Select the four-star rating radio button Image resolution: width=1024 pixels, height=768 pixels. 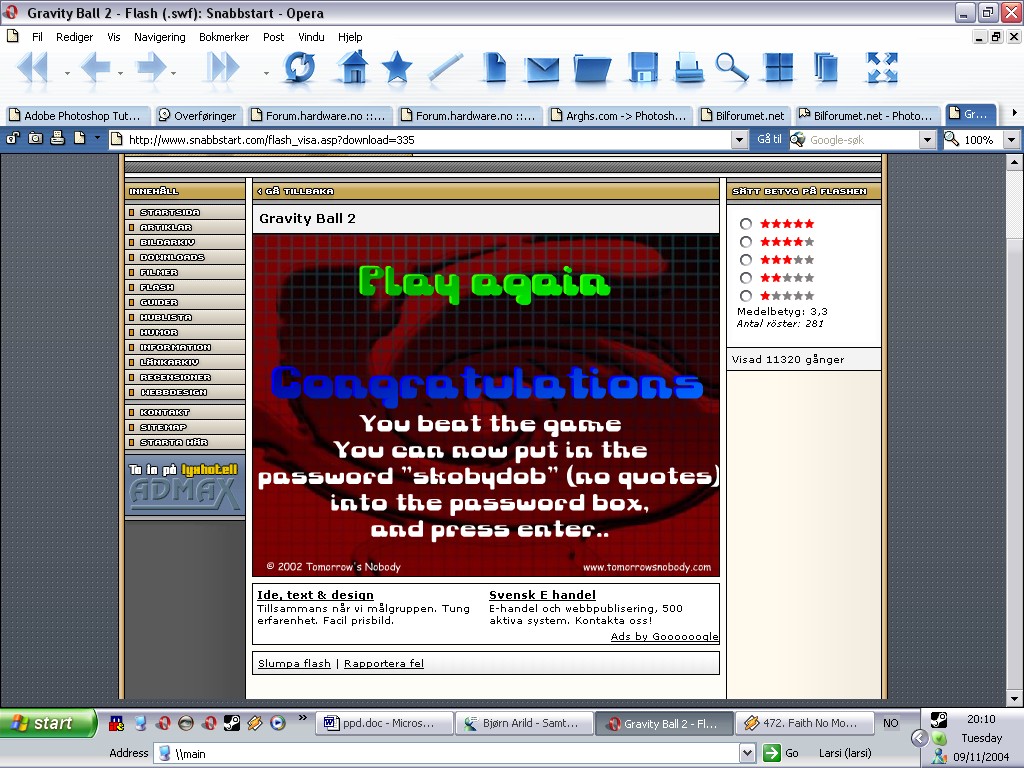pyautogui.click(x=746, y=242)
